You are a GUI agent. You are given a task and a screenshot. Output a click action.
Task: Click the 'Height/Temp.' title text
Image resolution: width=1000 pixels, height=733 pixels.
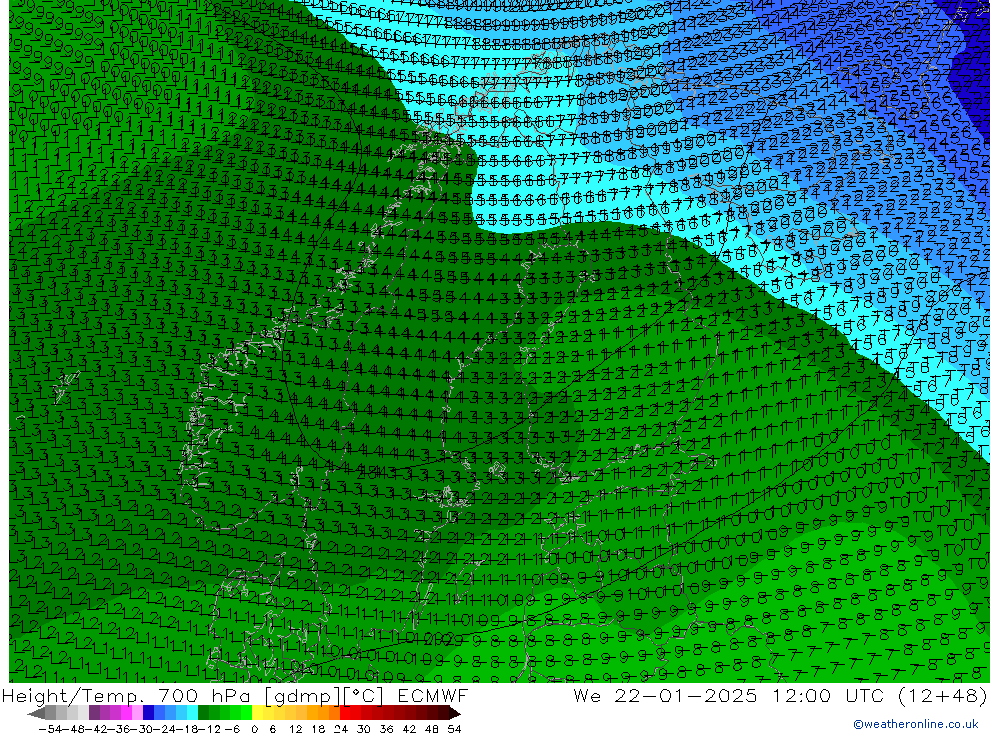pos(72,695)
